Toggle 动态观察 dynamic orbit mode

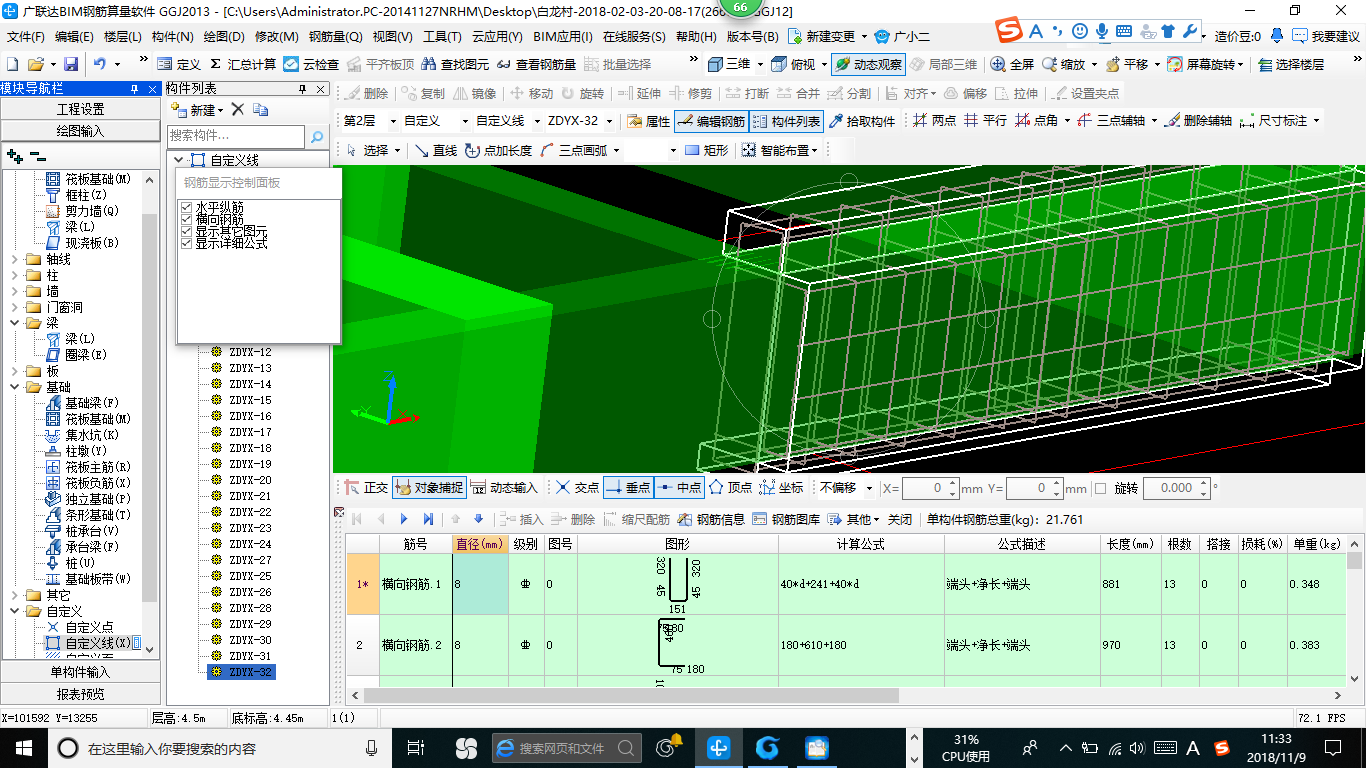coord(868,64)
